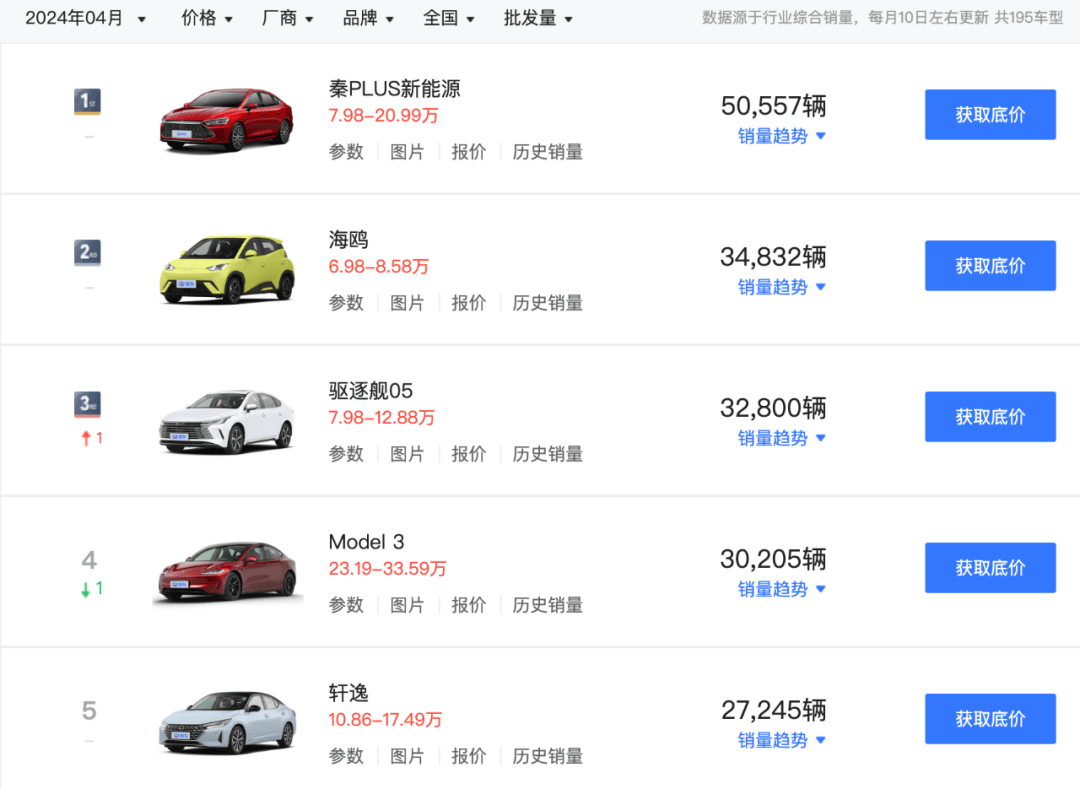The image size is (1080, 789).
Task: Click the 秦PLUS新能源 car thumbnail
Action: (227, 120)
